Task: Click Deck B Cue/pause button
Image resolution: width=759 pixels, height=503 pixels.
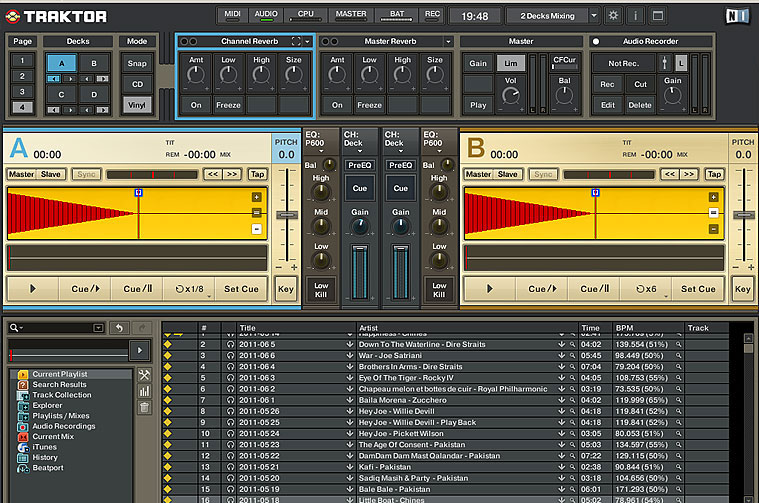Action: click(595, 289)
